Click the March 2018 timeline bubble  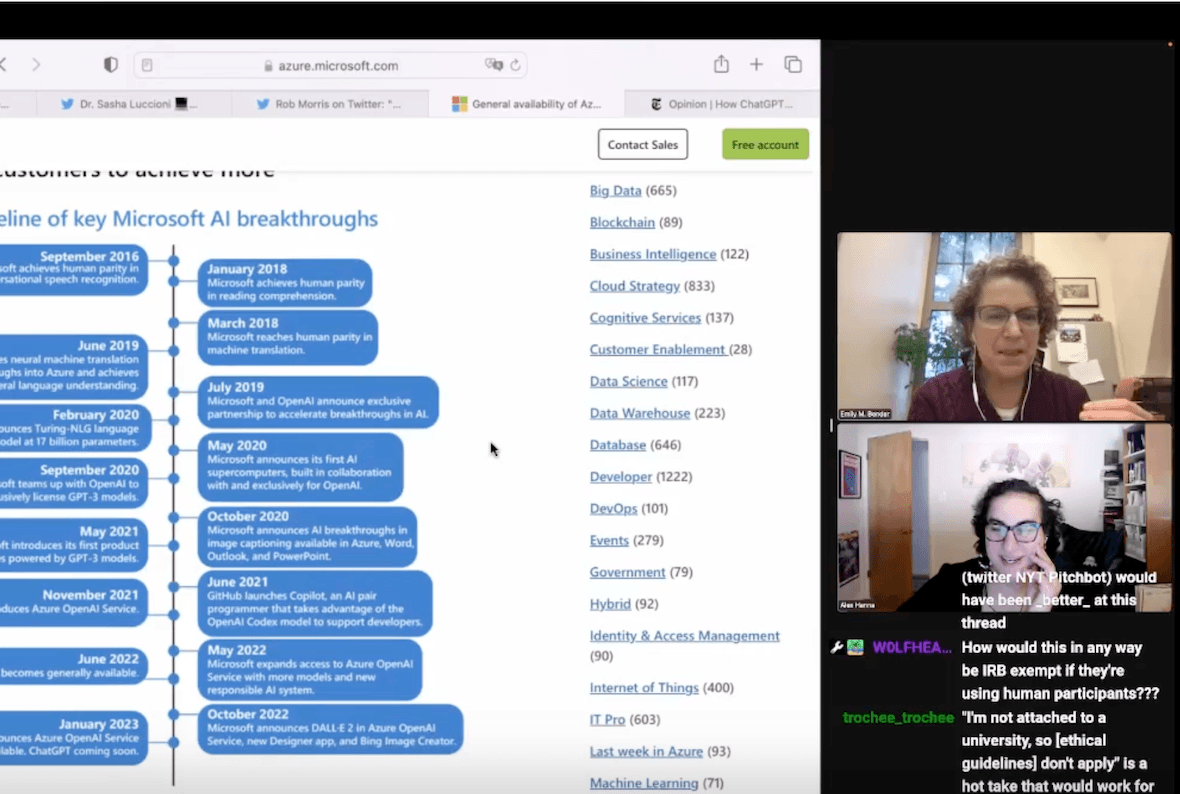[x=288, y=337]
